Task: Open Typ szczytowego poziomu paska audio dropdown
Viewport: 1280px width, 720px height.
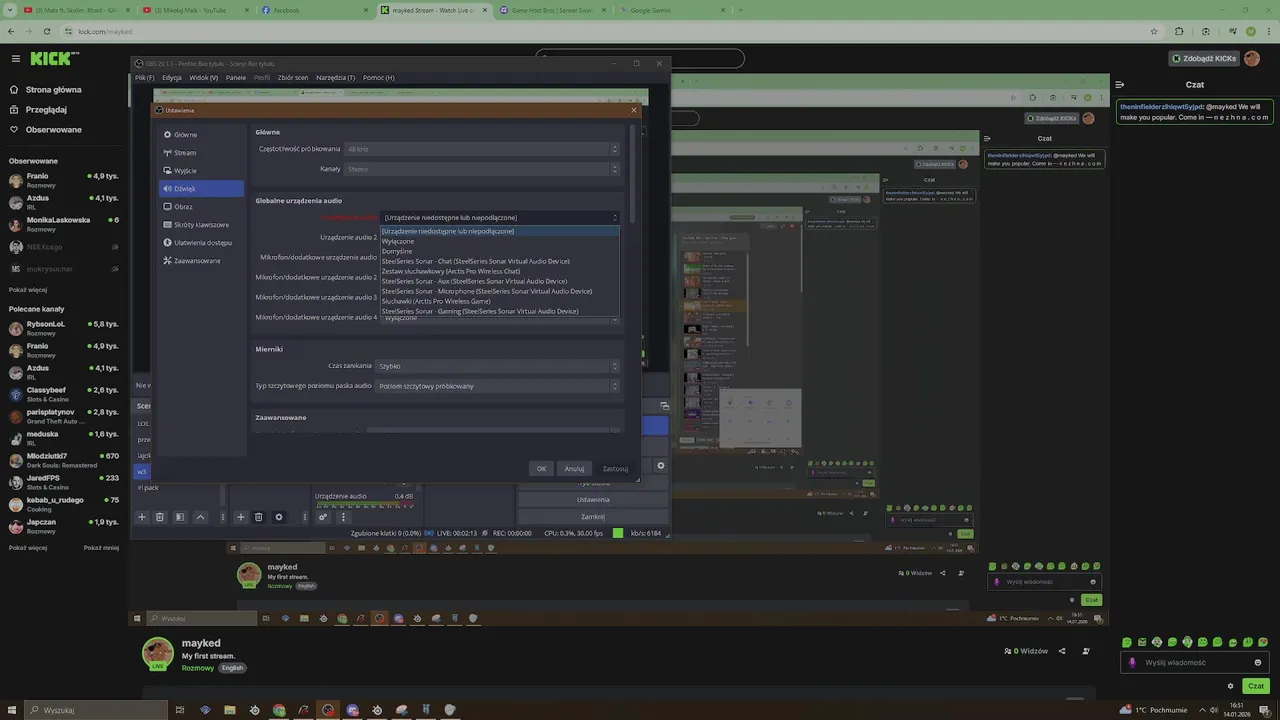Action: pyautogui.click(x=497, y=386)
